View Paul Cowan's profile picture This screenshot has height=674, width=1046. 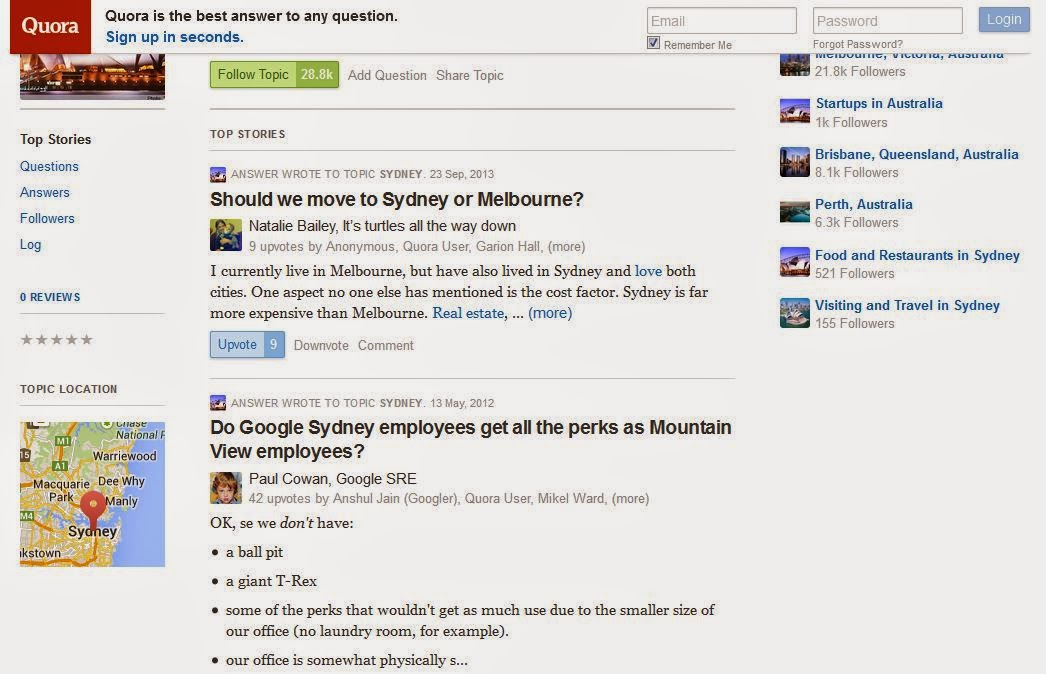(x=225, y=488)
